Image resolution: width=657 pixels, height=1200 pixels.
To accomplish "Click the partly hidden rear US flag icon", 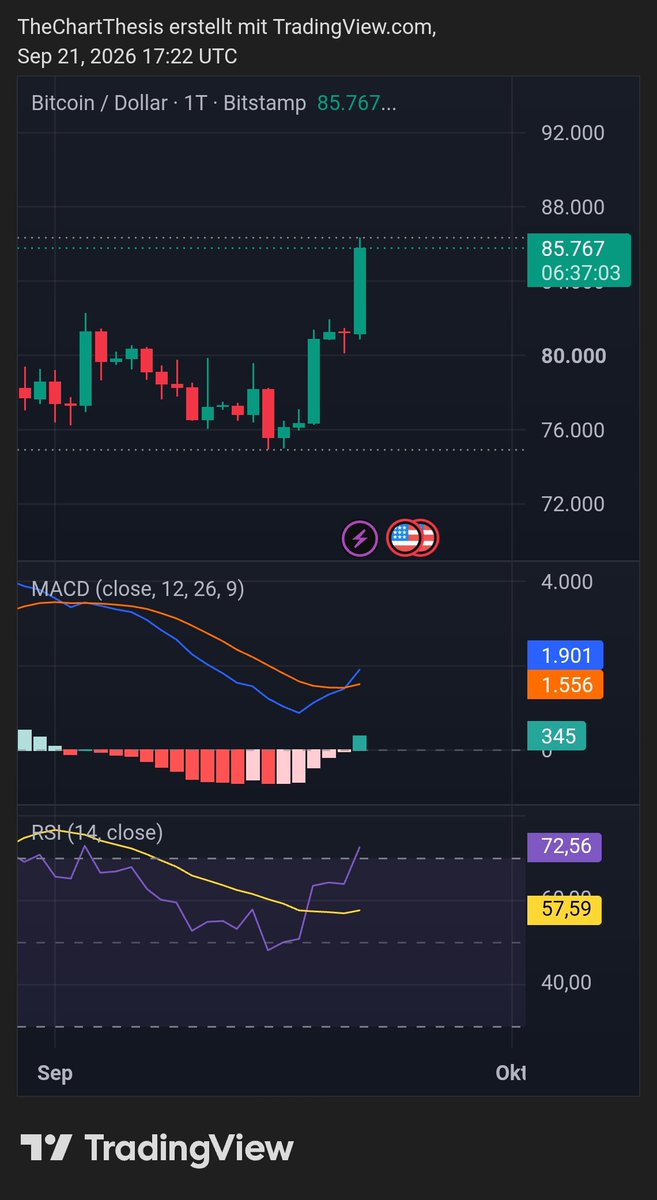I will [429, 538].
